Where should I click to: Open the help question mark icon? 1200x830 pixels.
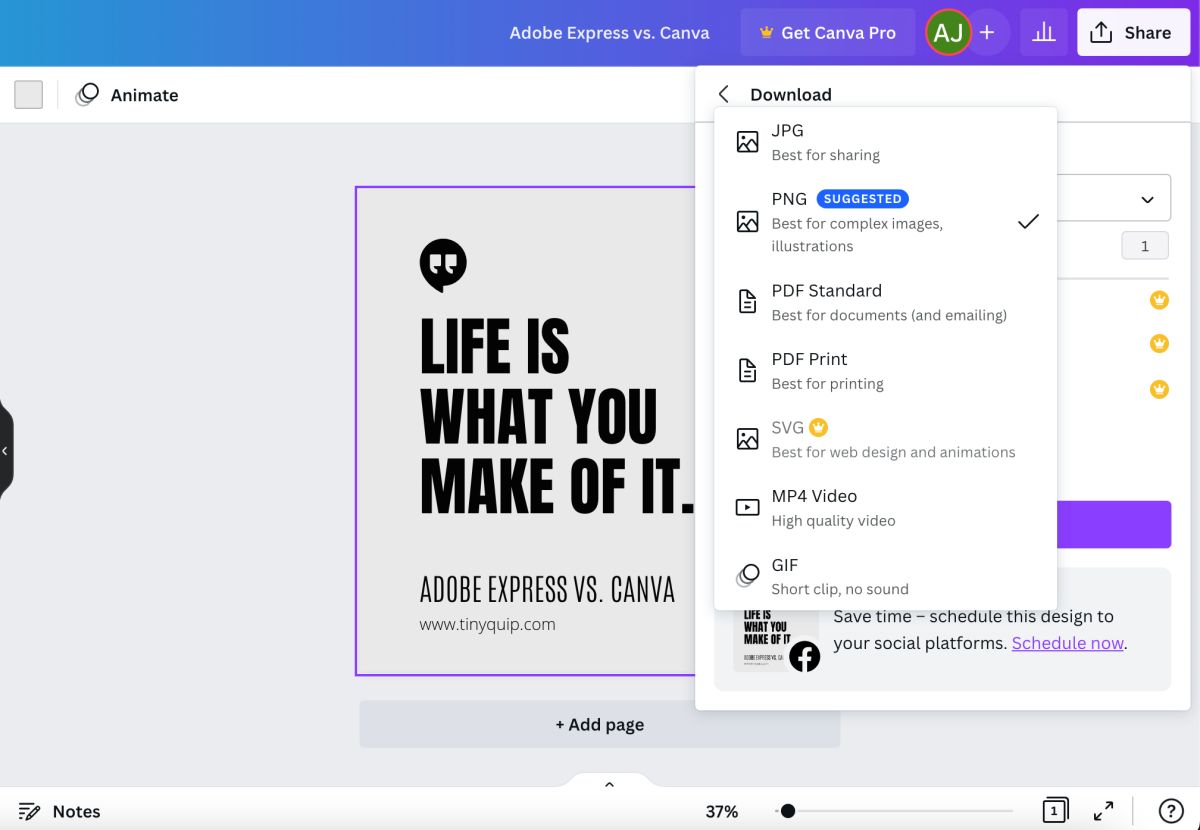(x=1170, y=811)
